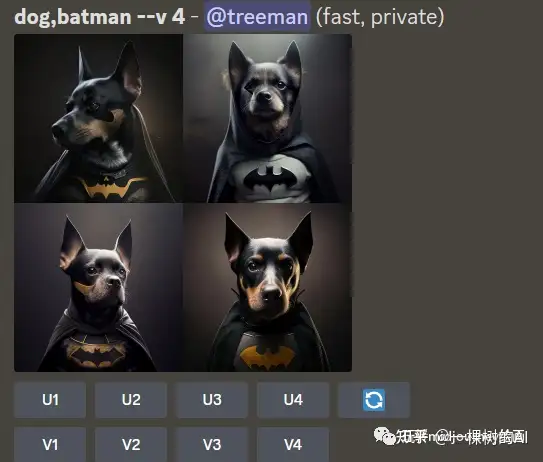Click the WeChat logo in the watermark
Viewport: 543px width, 462px height.
384,436
